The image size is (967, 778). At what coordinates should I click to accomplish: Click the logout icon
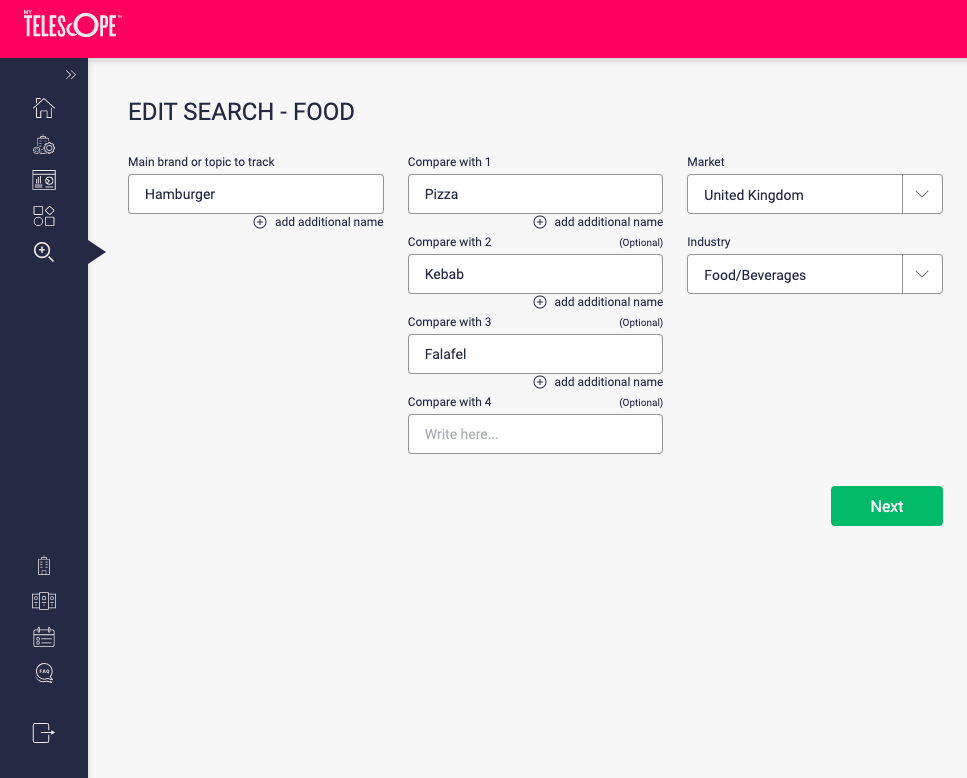(44, 733)
